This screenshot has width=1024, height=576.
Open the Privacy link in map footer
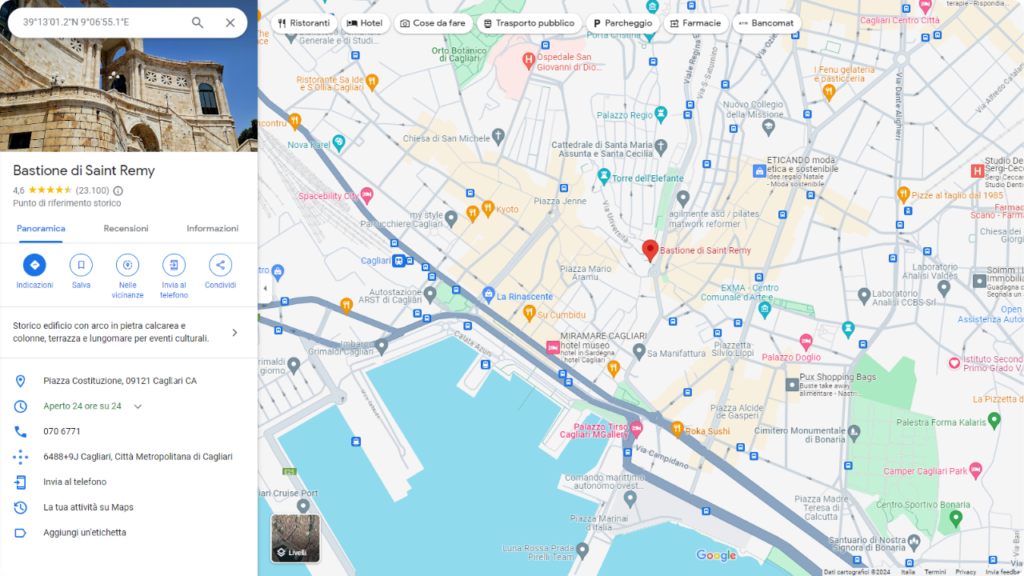pos(966,572)
